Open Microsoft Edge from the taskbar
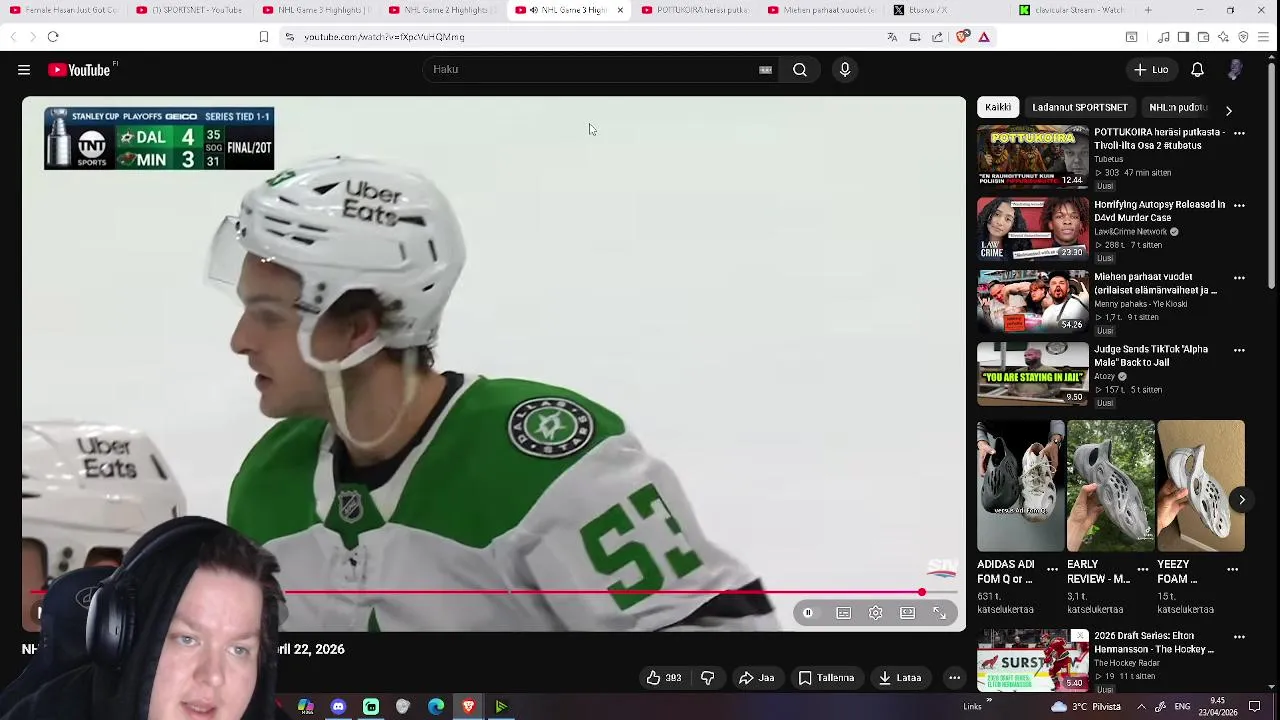 (x=436, y=707)
